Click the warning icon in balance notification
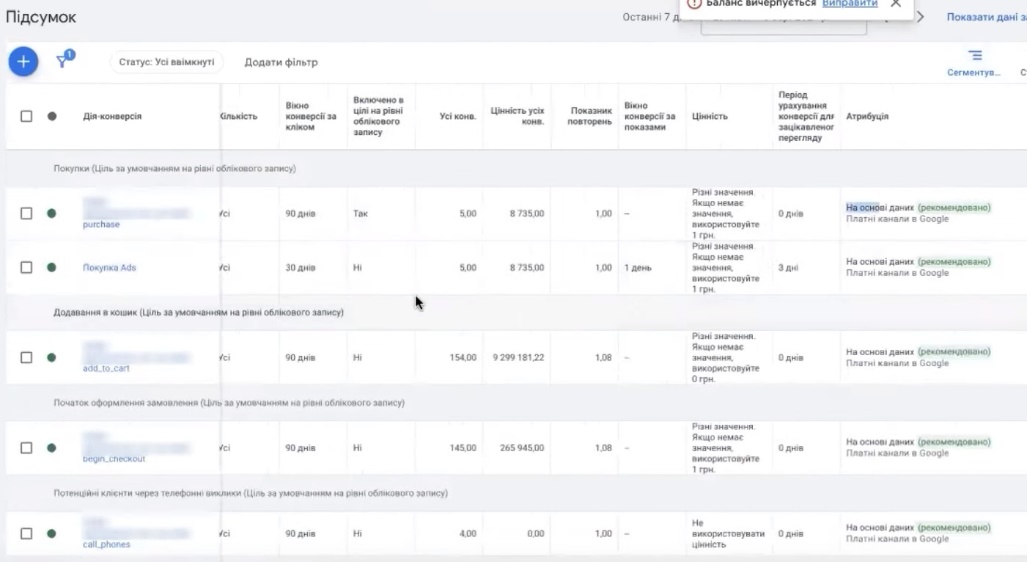The image size is (1027, 562). [x=694, y=4]
